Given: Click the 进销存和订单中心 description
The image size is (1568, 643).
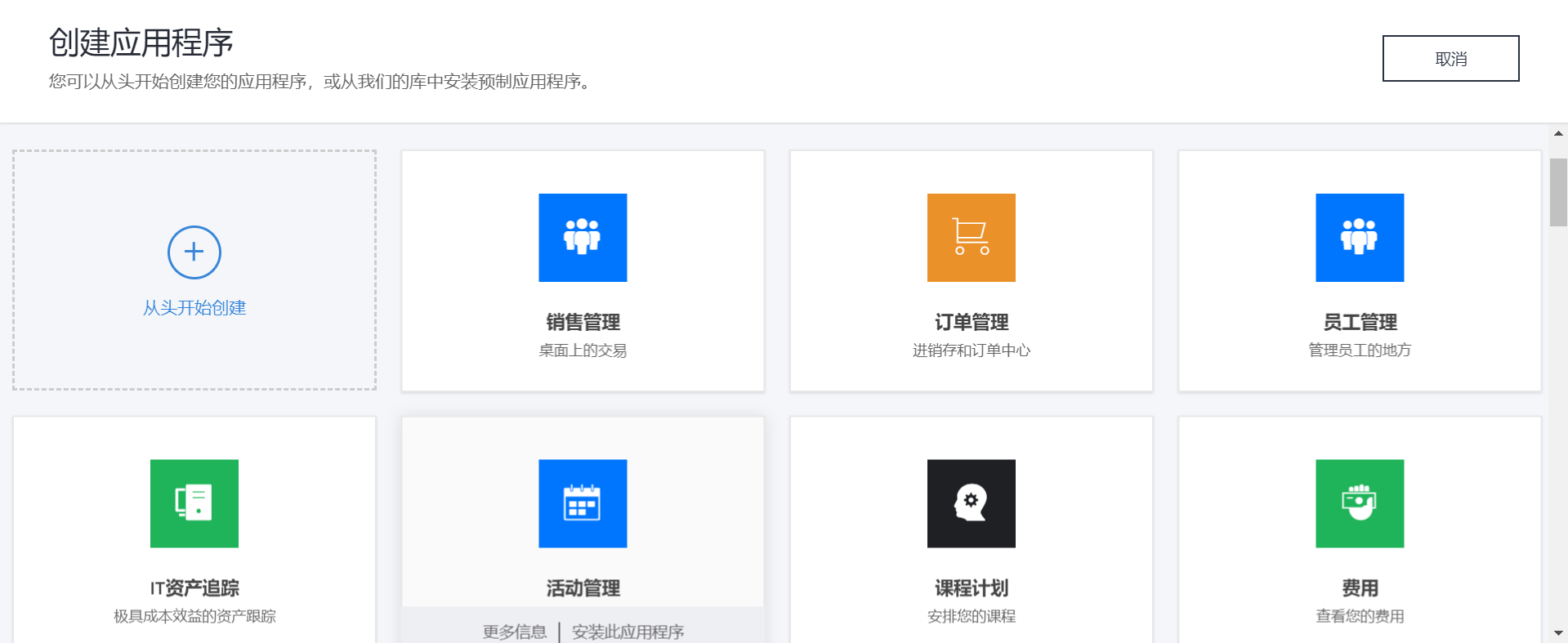Looking at the screenshot, I should 972,351.
